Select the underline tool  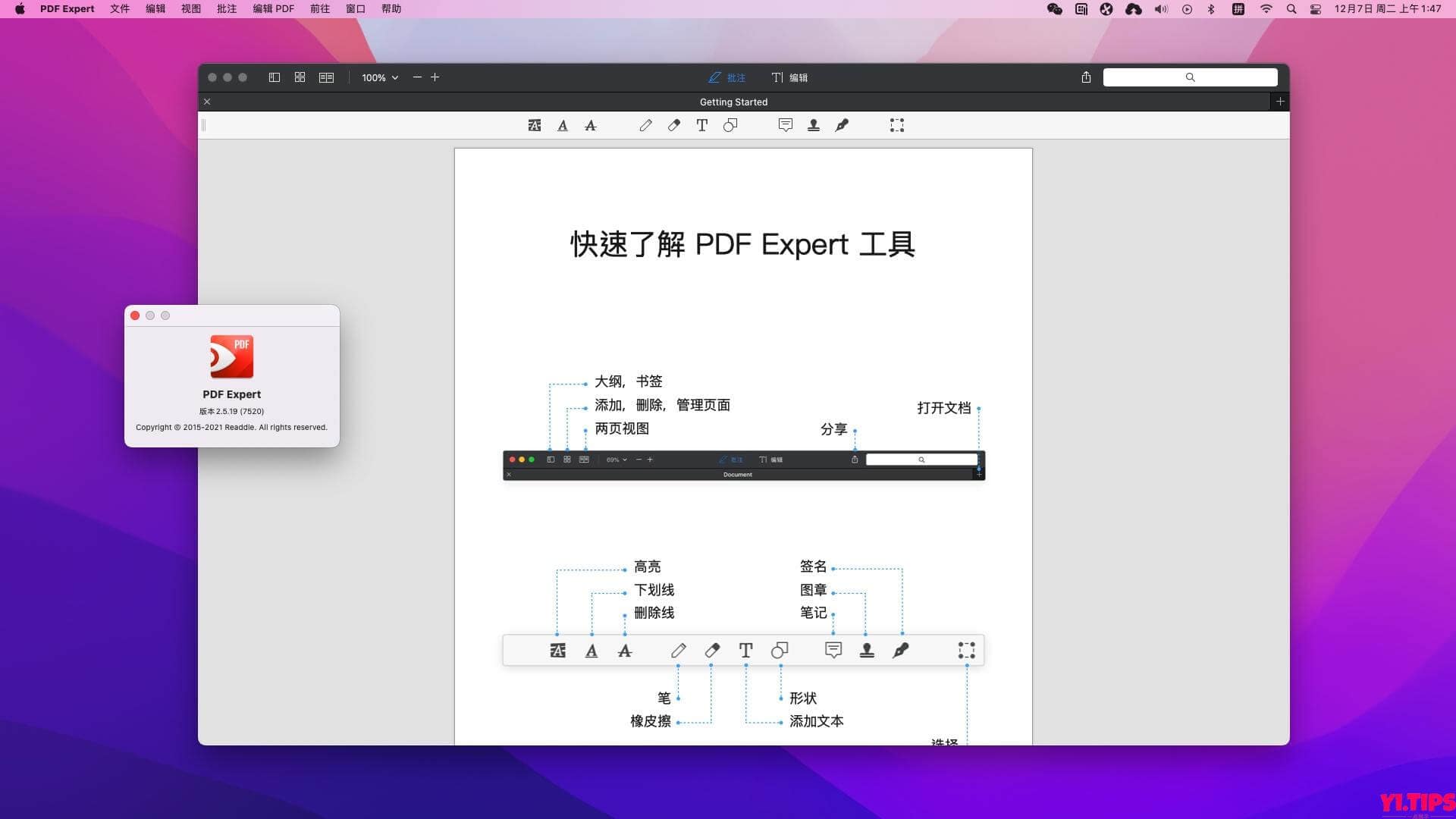click(562, 125)
